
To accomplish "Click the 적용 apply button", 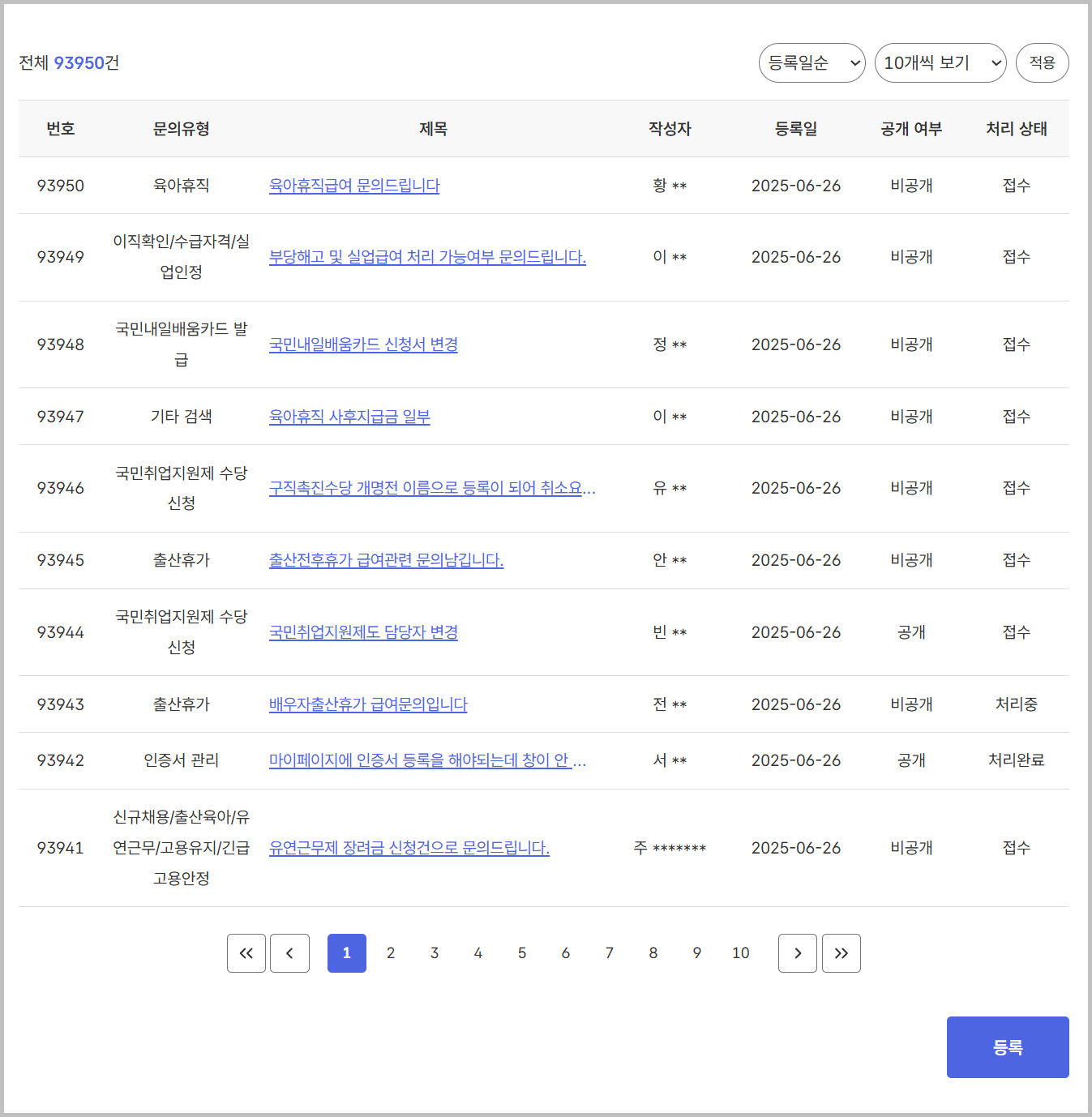I will point(1043,62).
